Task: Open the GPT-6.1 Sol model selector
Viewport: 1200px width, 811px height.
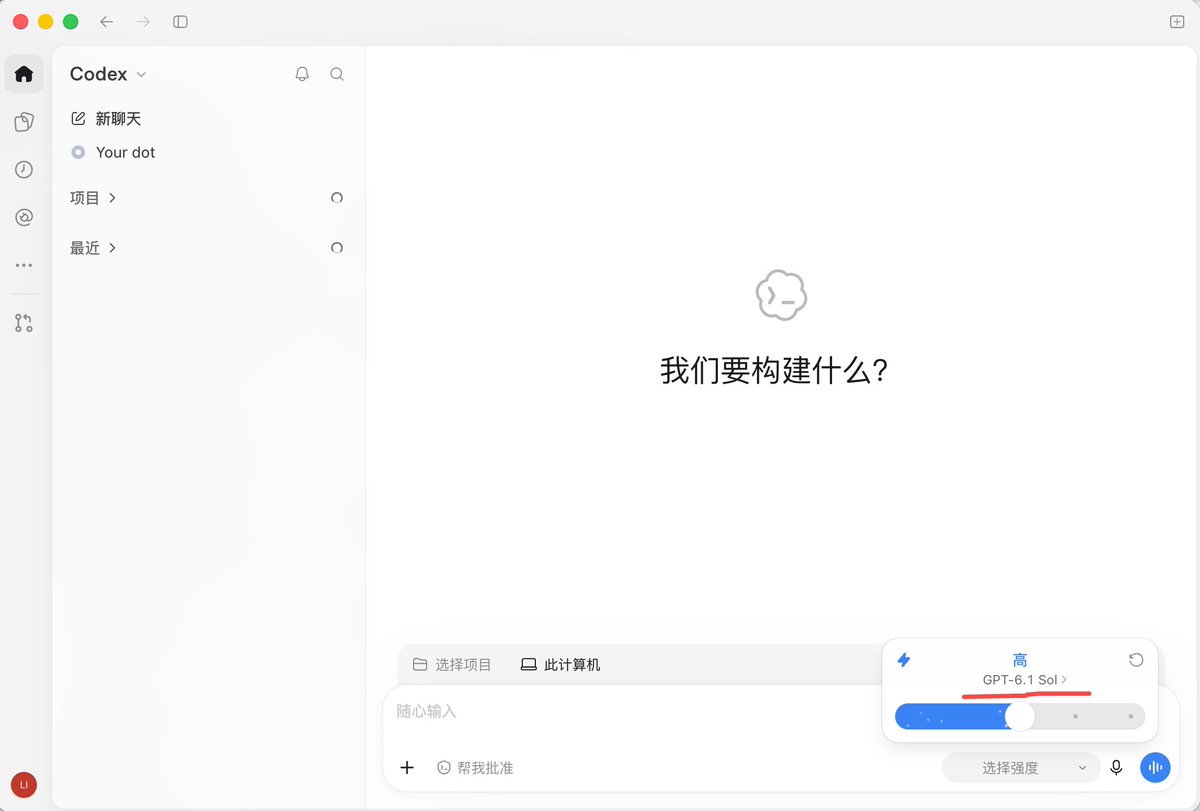Action: click(1025, 680)
